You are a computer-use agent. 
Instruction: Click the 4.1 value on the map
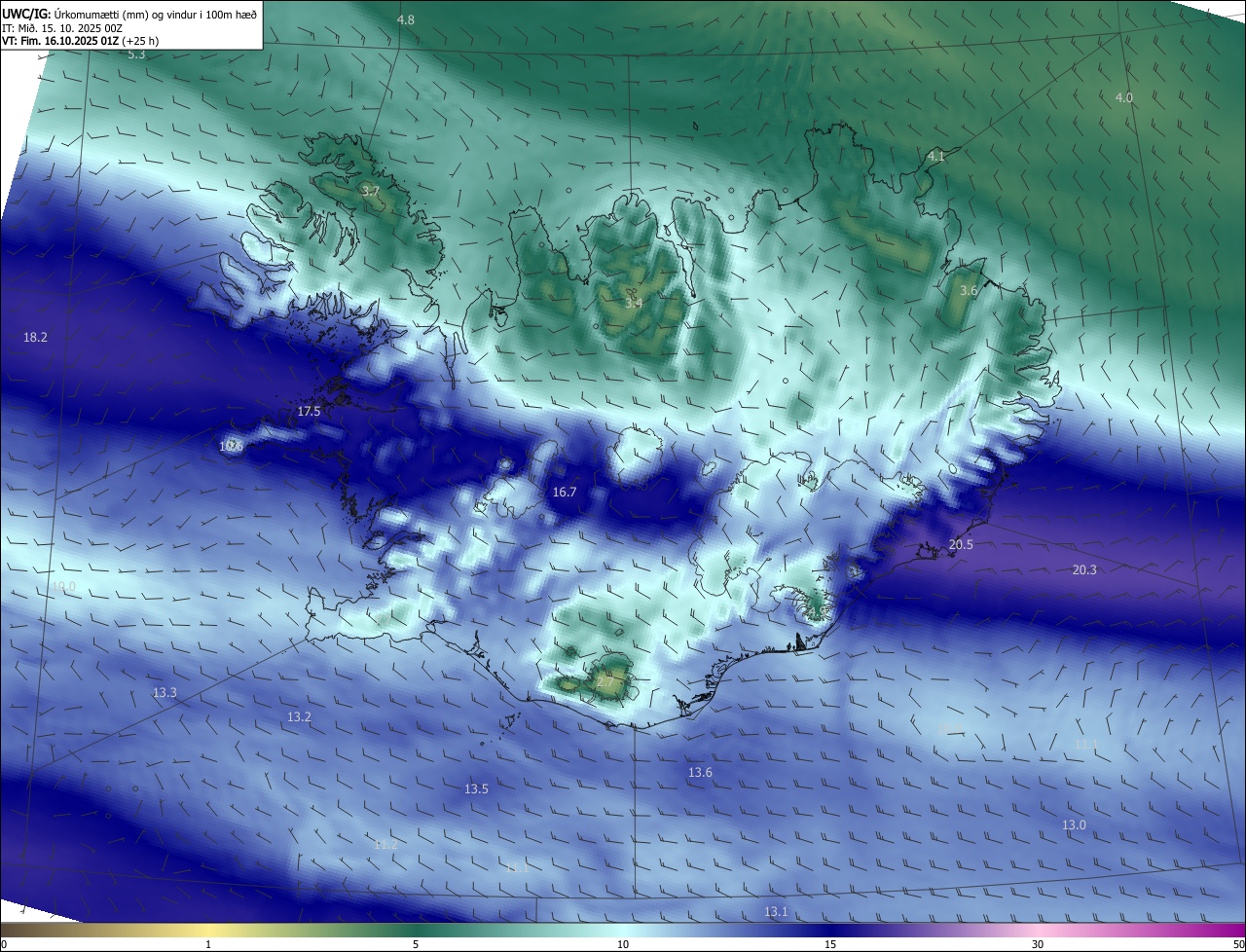pyautogui.click(x=936, y=156)
